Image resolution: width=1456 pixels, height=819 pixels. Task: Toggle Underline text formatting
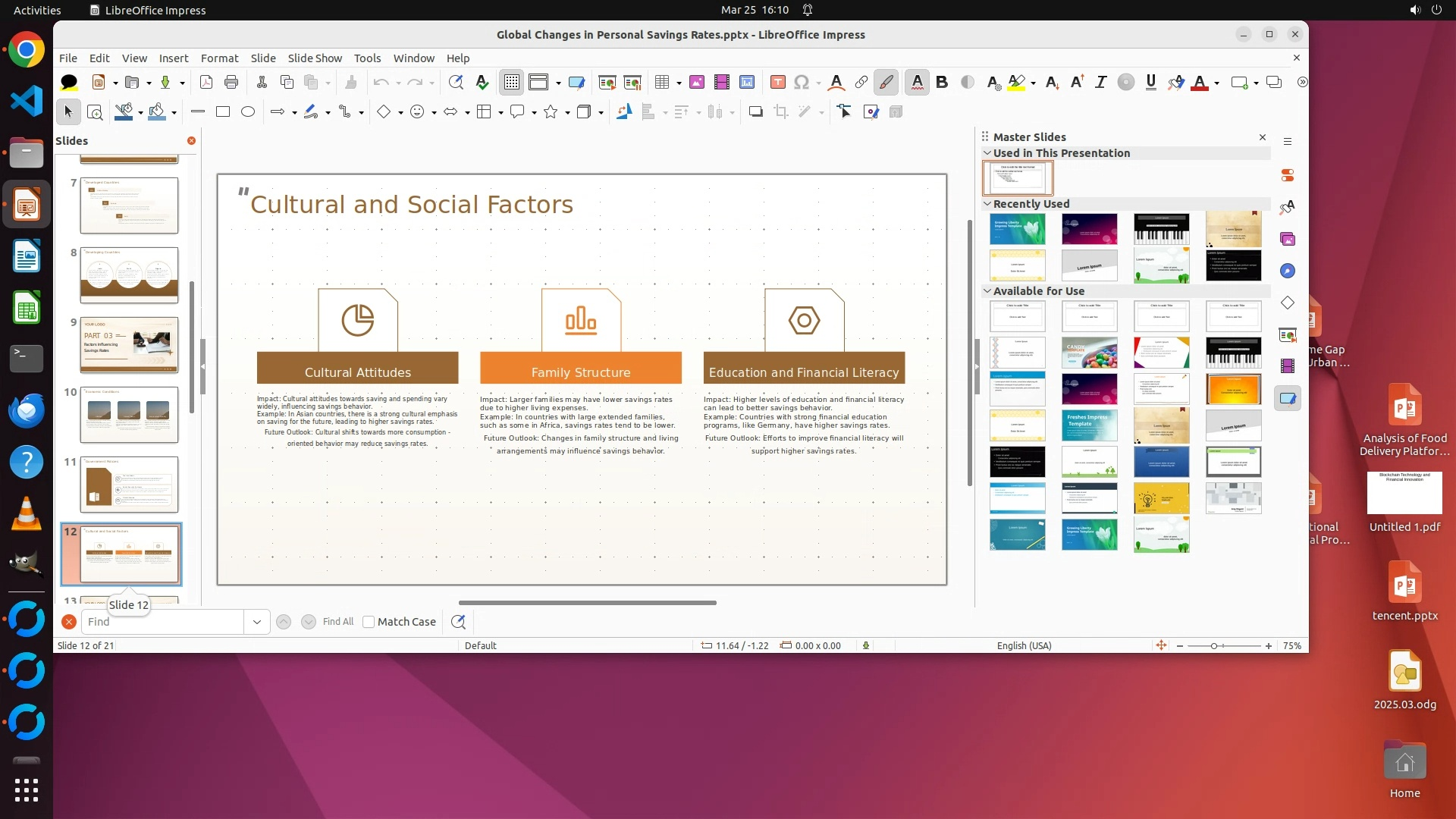point(1150,82)
